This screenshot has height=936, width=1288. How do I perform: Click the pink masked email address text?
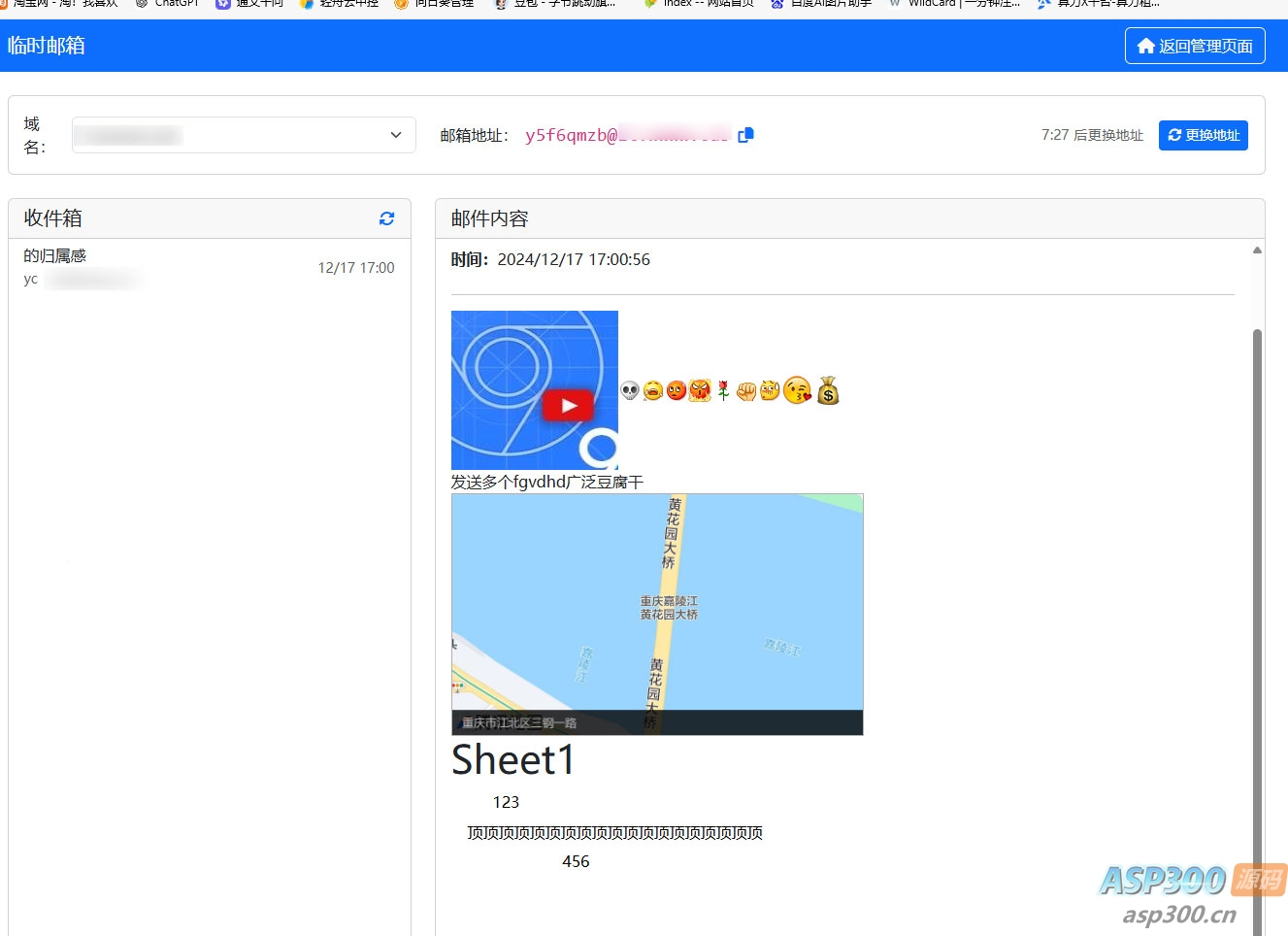point(626,135)
